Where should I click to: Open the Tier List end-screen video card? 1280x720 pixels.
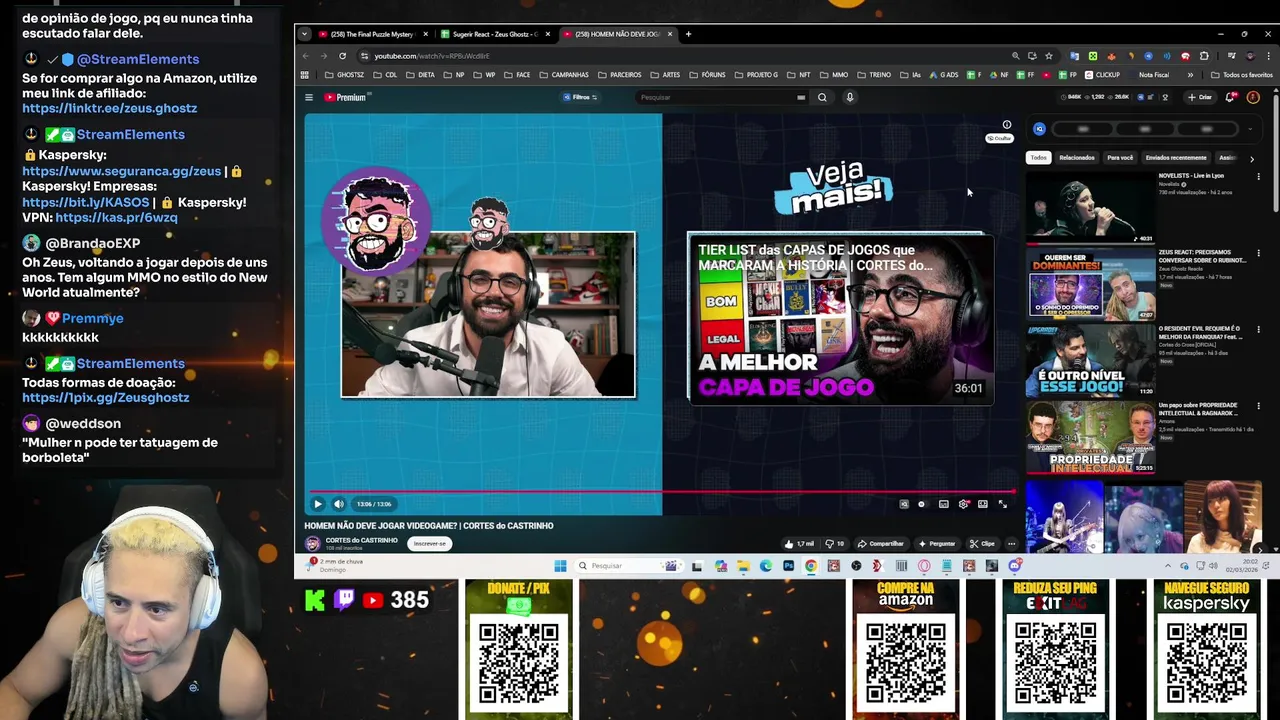click(x=840, y=319)
